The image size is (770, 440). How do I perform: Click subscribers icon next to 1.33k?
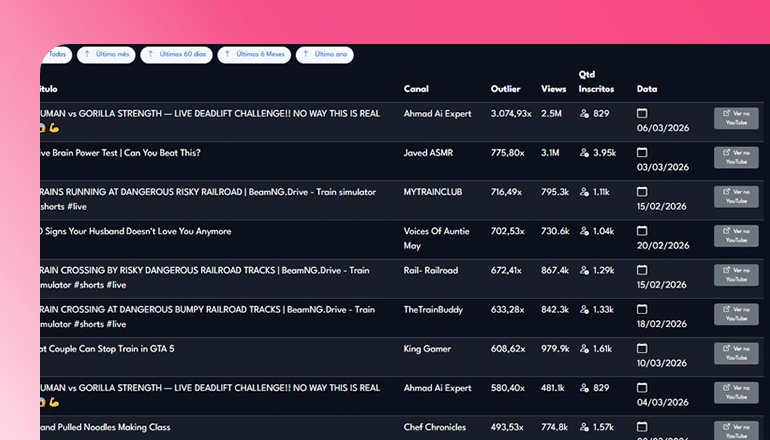[584, 309]
